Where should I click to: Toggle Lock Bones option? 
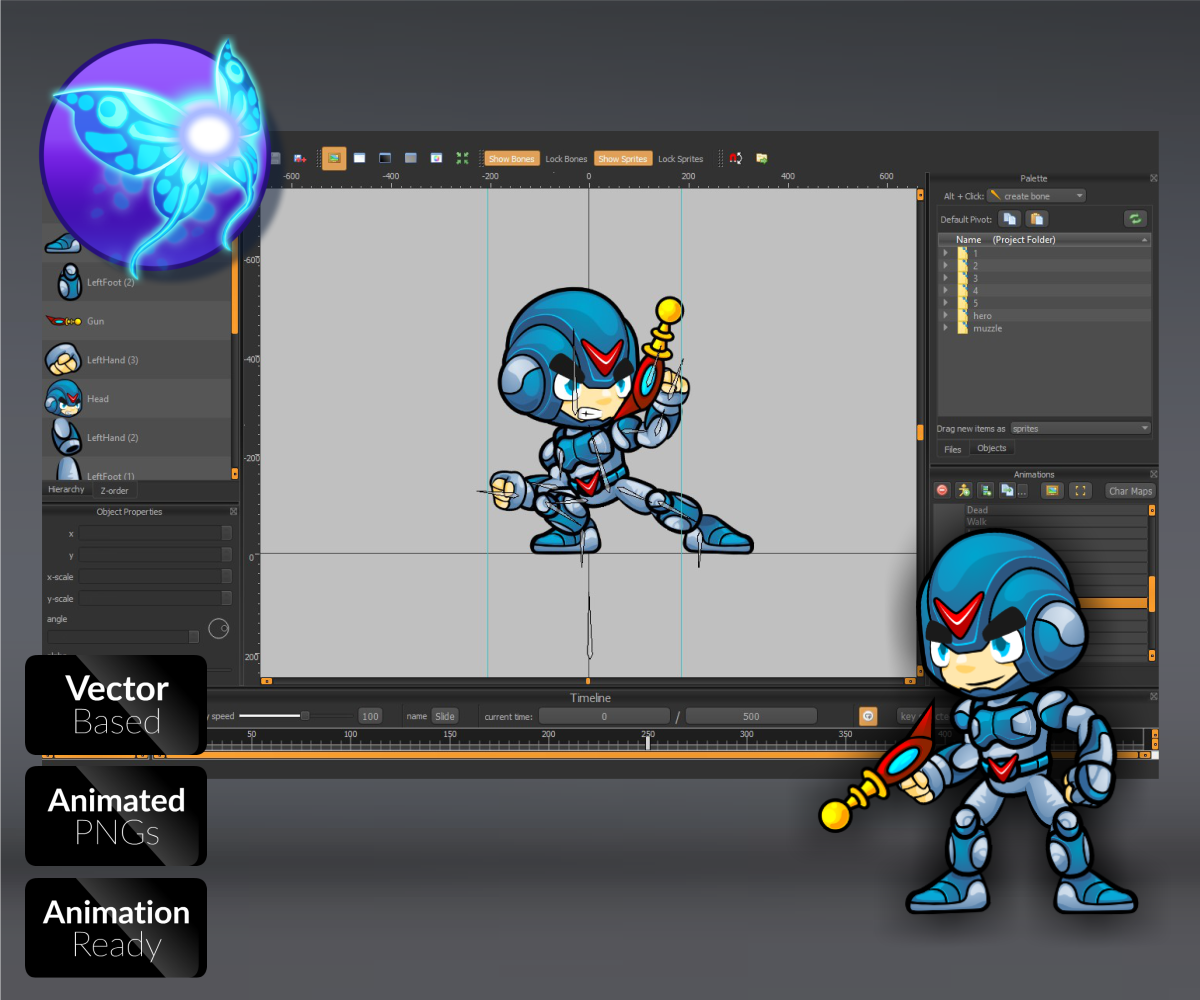566,159
